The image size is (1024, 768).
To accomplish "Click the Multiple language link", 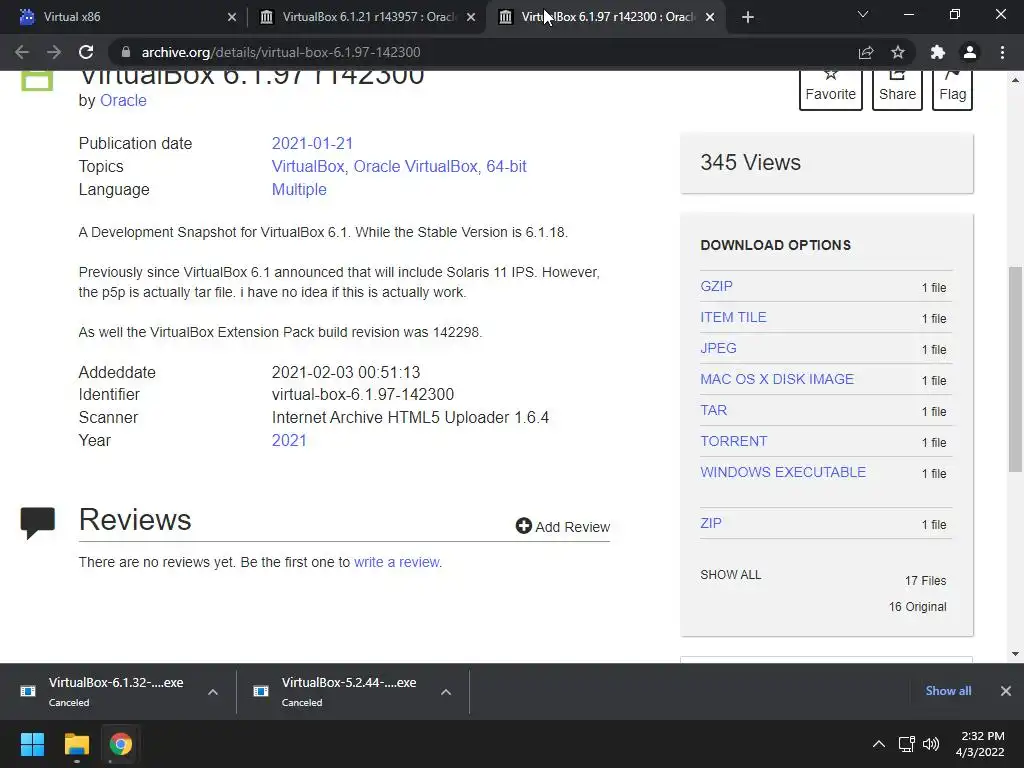I will pyautogui.click(x=299, y=189).
